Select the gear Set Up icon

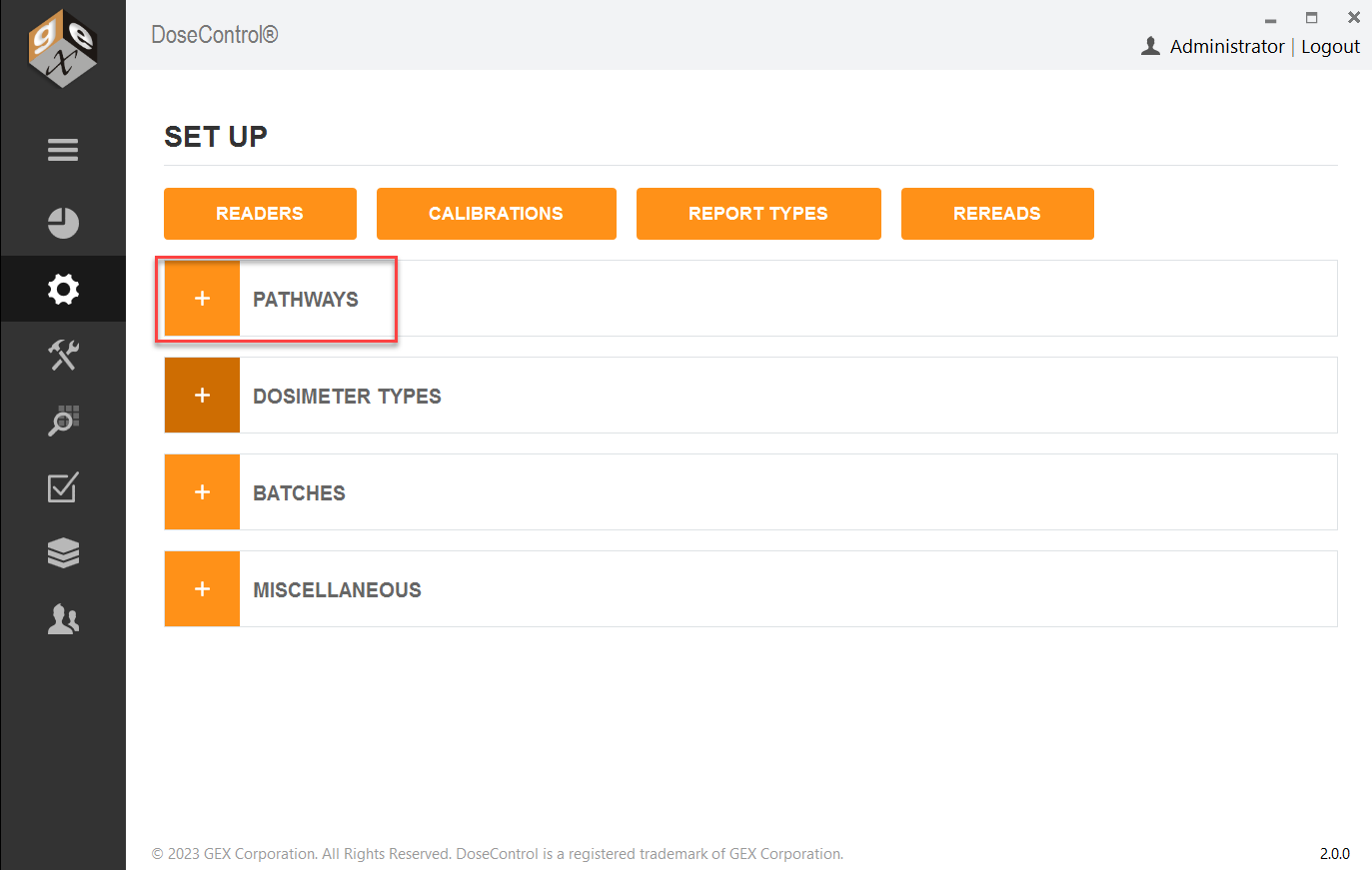(63, 289)
